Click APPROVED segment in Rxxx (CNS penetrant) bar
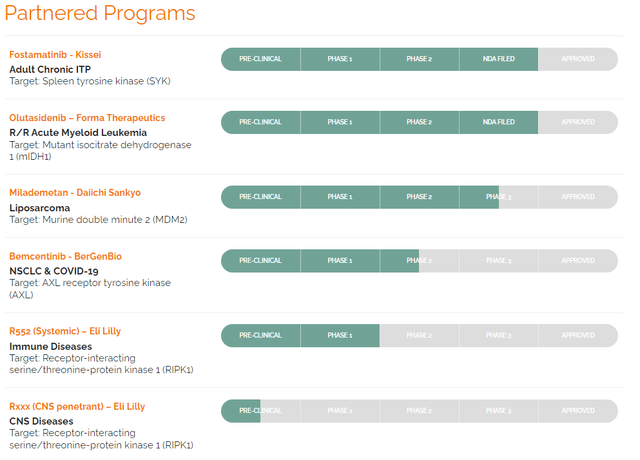 tap(578, 411)
